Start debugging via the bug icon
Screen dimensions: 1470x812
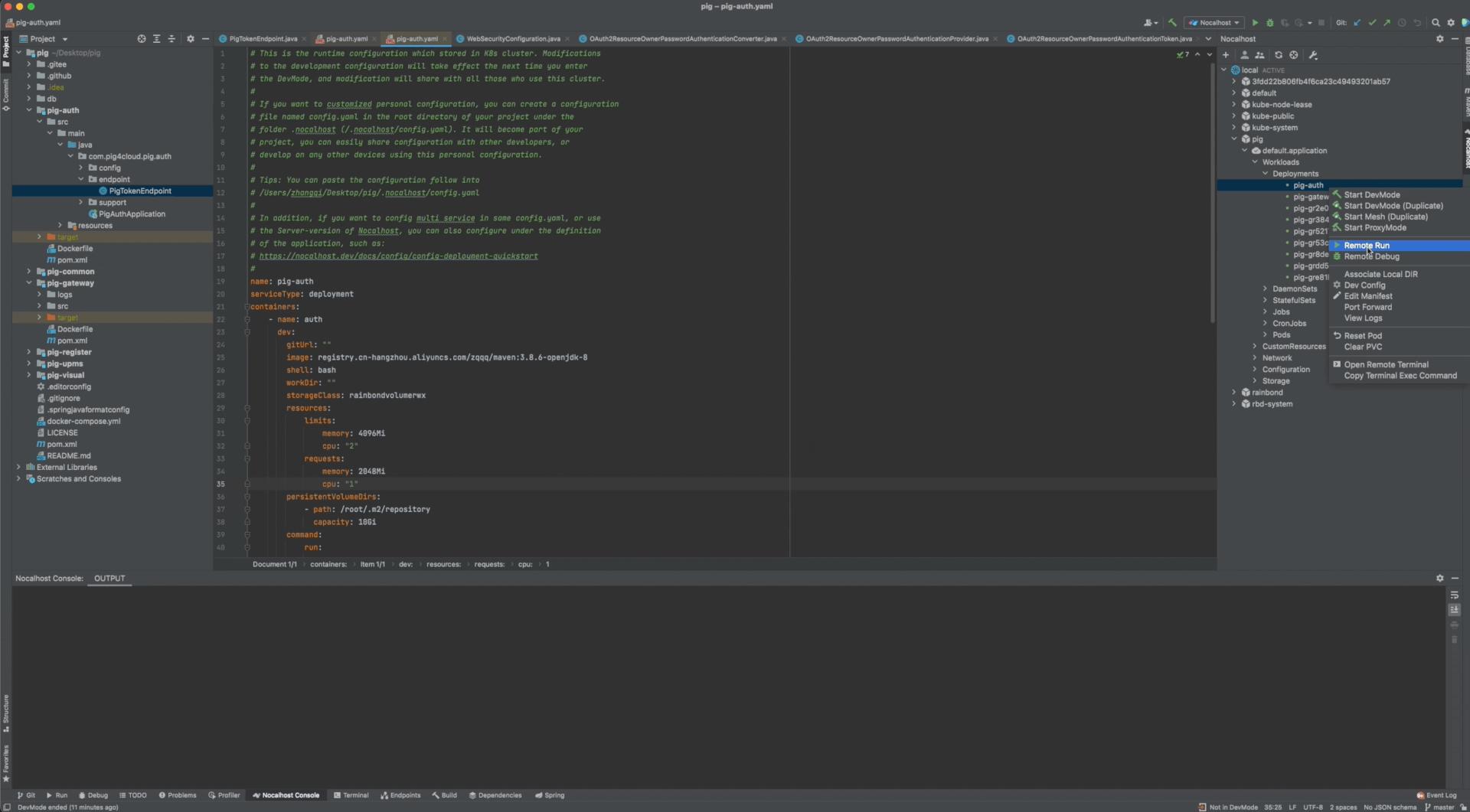pos(1270,22)
